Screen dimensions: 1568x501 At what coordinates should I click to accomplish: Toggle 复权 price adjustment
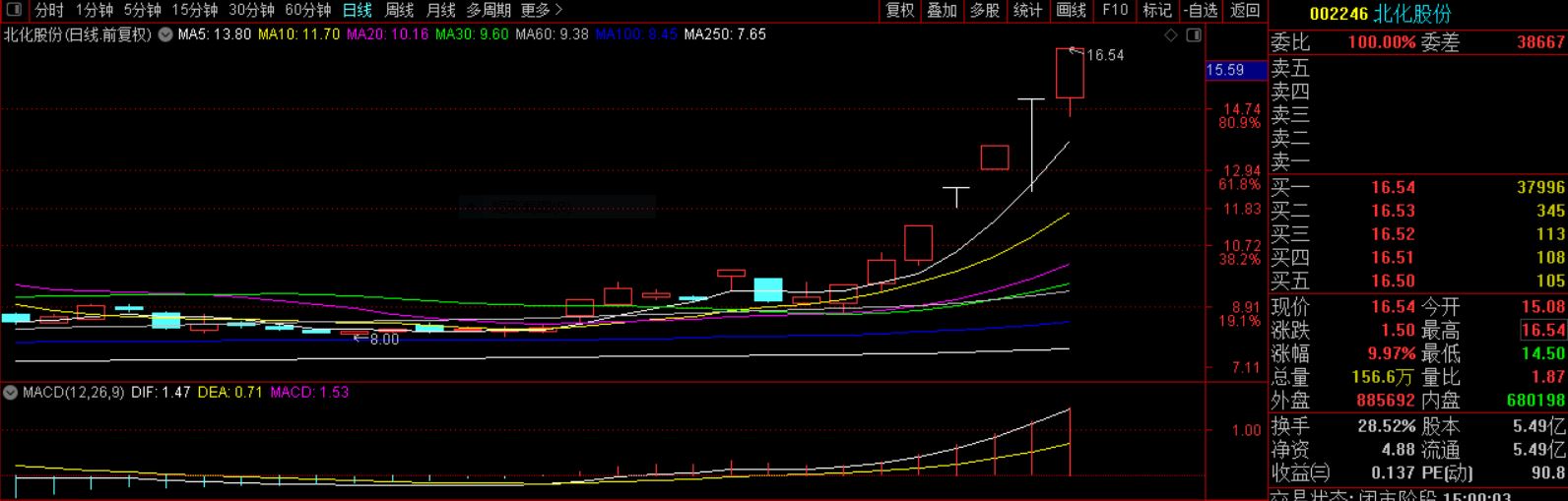point(900,10)
